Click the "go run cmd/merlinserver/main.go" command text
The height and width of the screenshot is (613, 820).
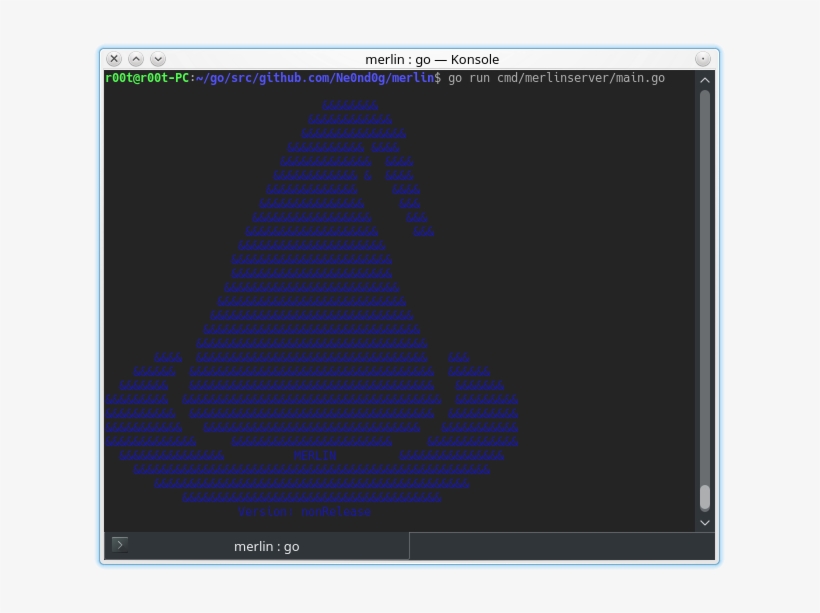(x=556, y=78)
